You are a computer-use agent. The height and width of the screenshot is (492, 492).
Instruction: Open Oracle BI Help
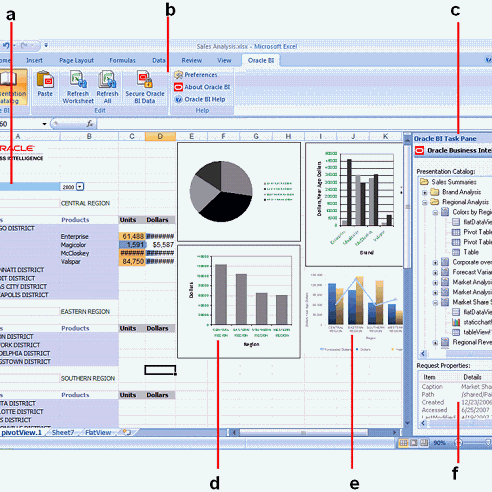(200, 99)
